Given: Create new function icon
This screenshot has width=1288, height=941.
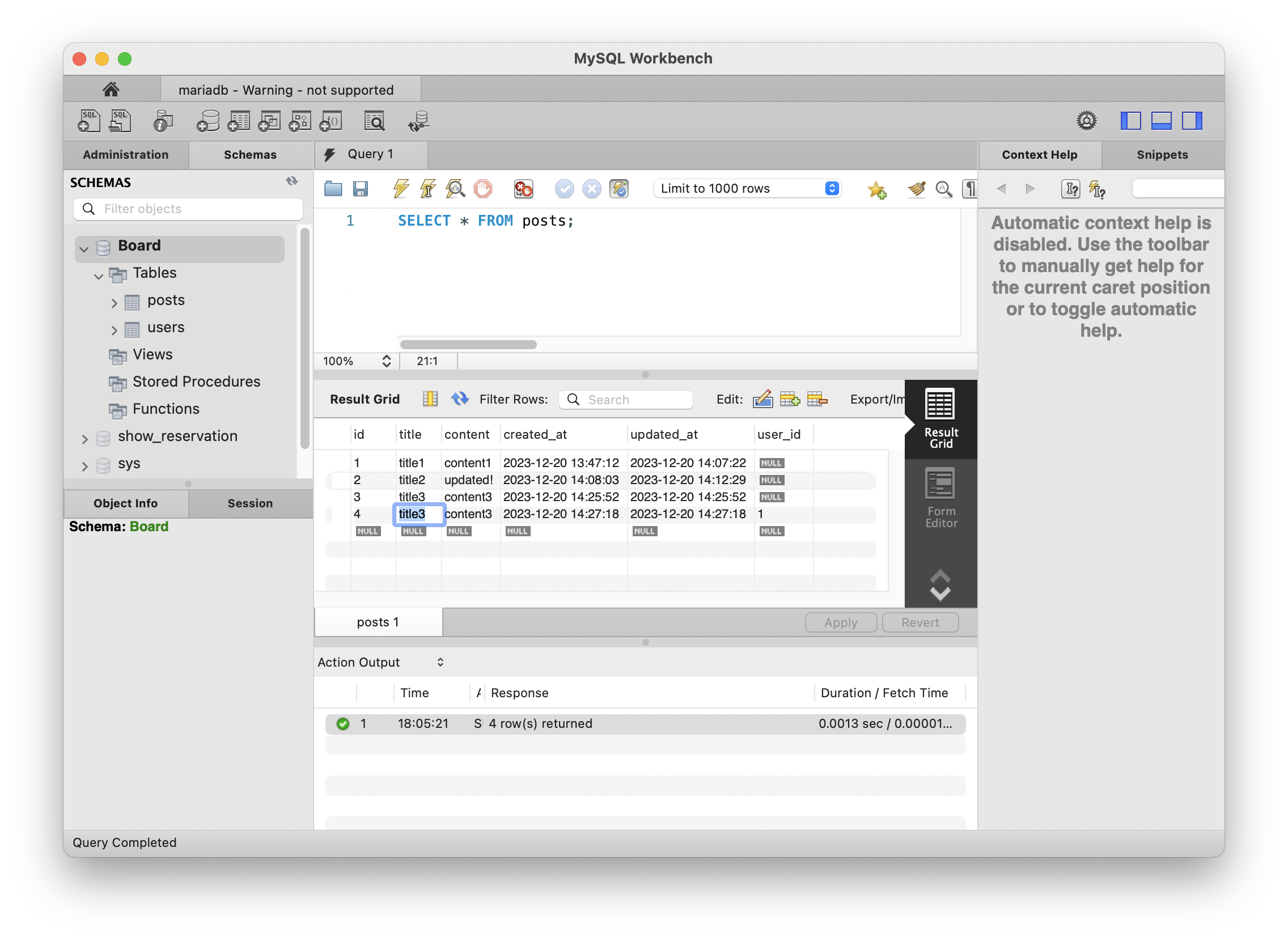Looking at the screenshot, I should coord(331,121).
